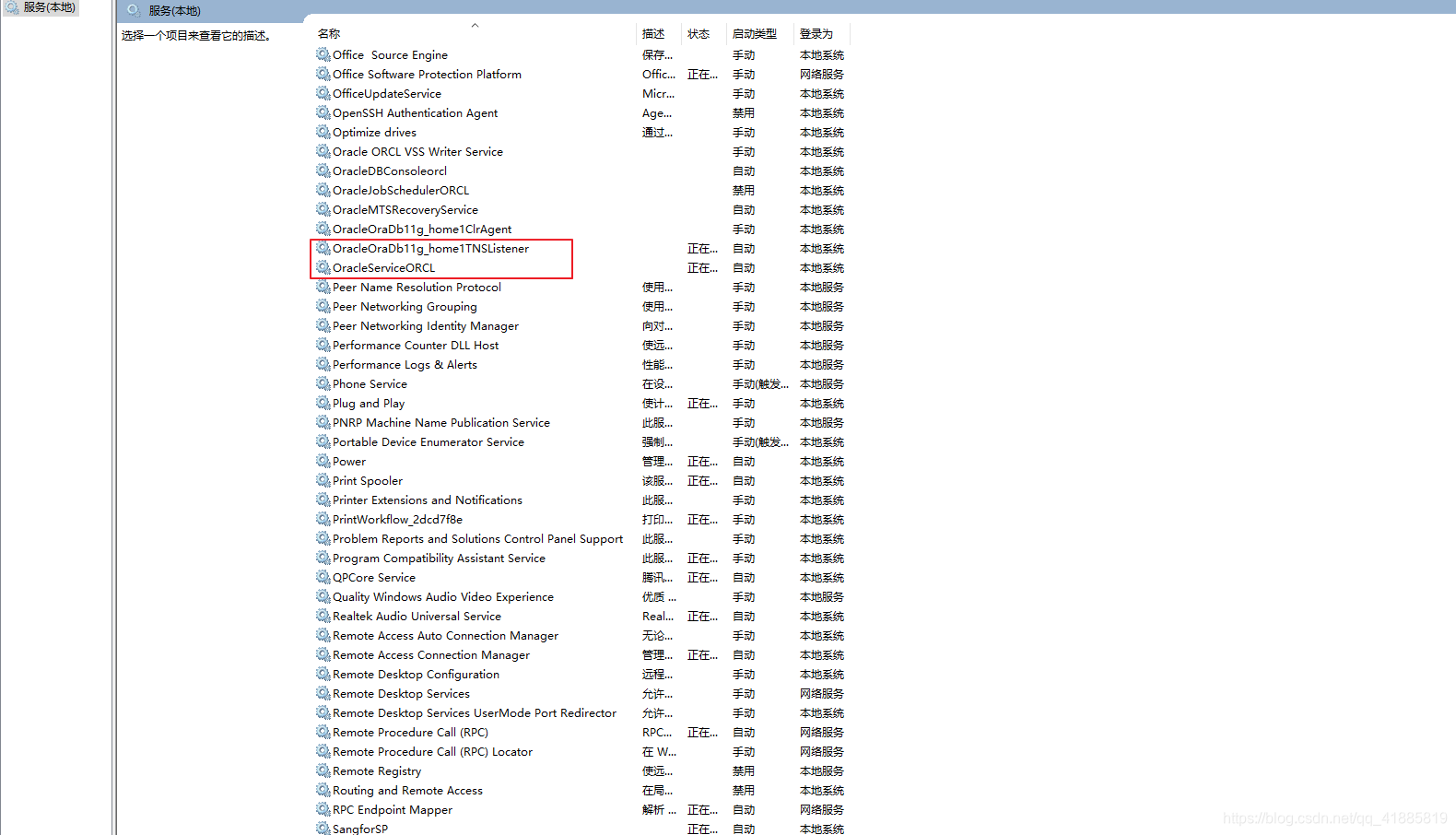Image resolution: width=1456 pixels, height=835 pixels.
Task: Select Remote Procedure Call (RPC) Locator
Action: pos(581,751)
